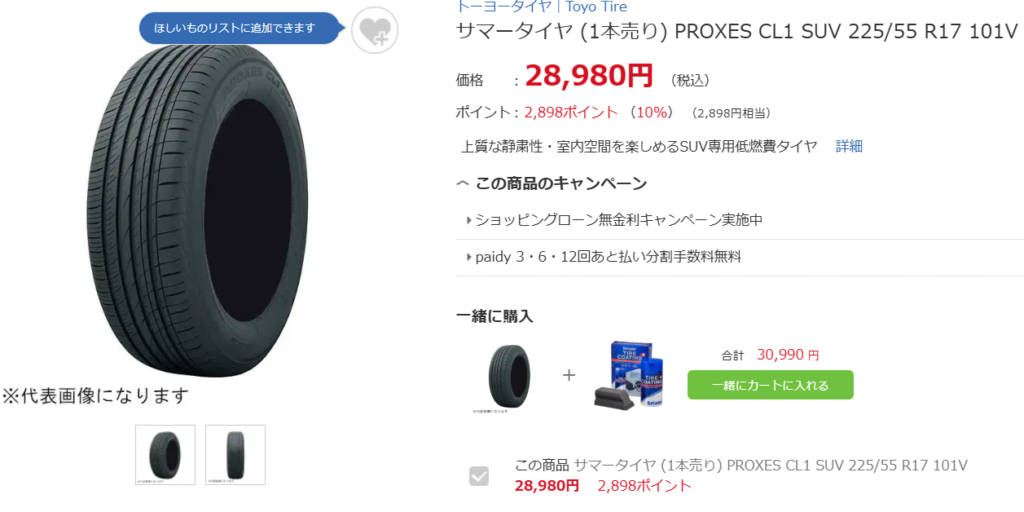This screenshot has height=512, width=1024.
Task: Expand the ショッピングローン無金利キャンペーン item
Action: [x=615, y=220]
